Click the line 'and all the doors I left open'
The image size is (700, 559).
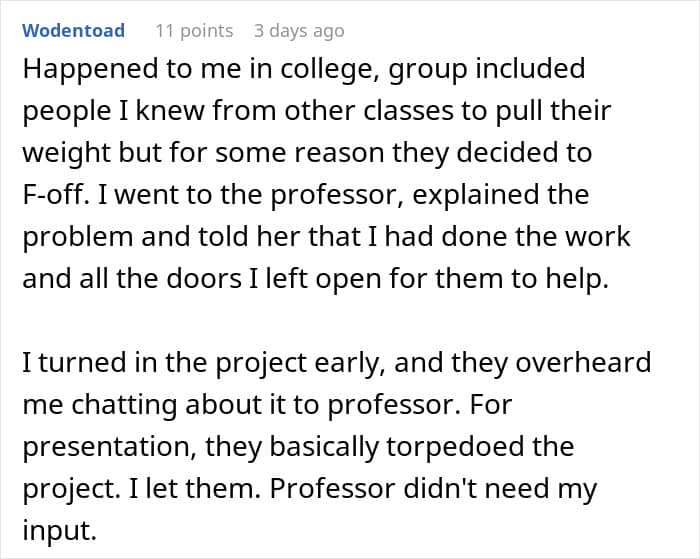point(315,277)
